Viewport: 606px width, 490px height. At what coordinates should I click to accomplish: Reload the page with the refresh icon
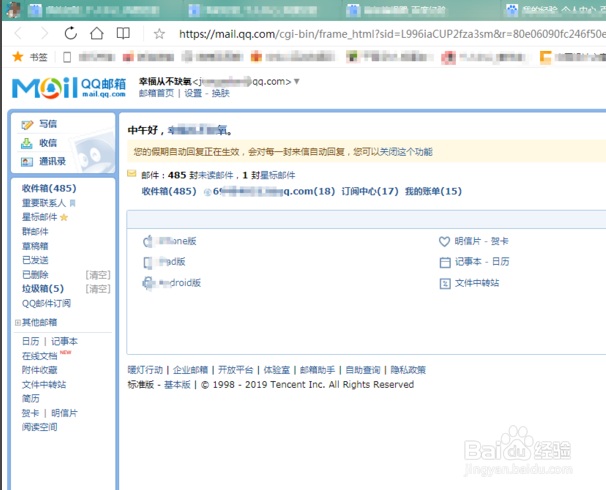70,34
